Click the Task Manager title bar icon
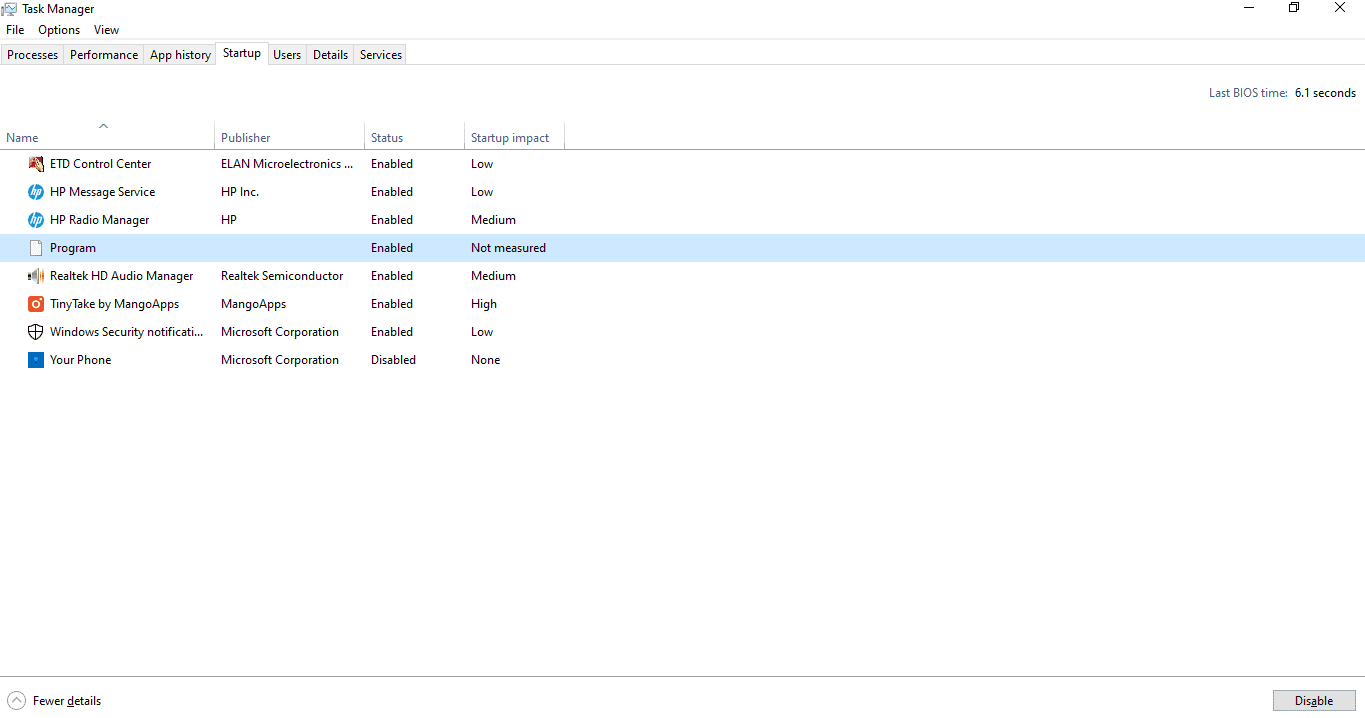Screen dimensions: 1365x718 (x=10, y=8)
